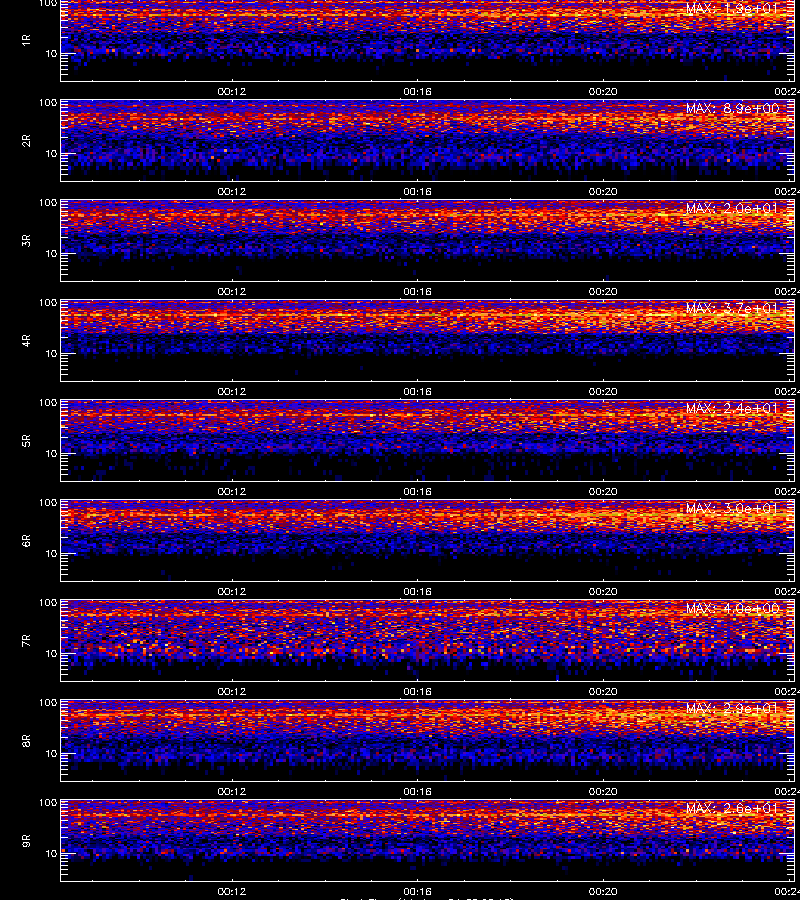Viewport: 800px width, 900px height.
Task: Click 00:20 time label below 9R panel
Action: pyautogui.click(x=603, y=891)
